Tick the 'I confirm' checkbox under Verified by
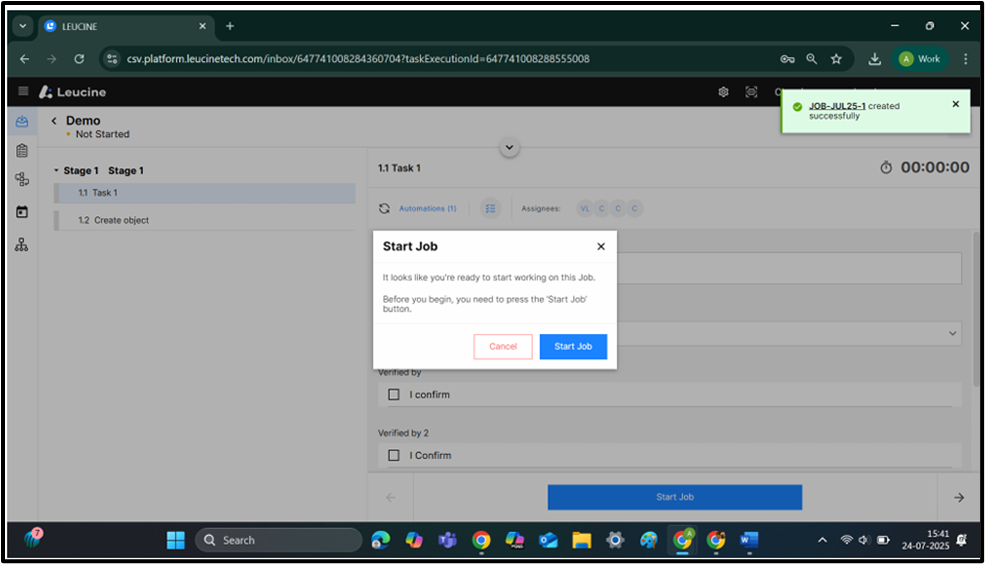 [394, 394]
